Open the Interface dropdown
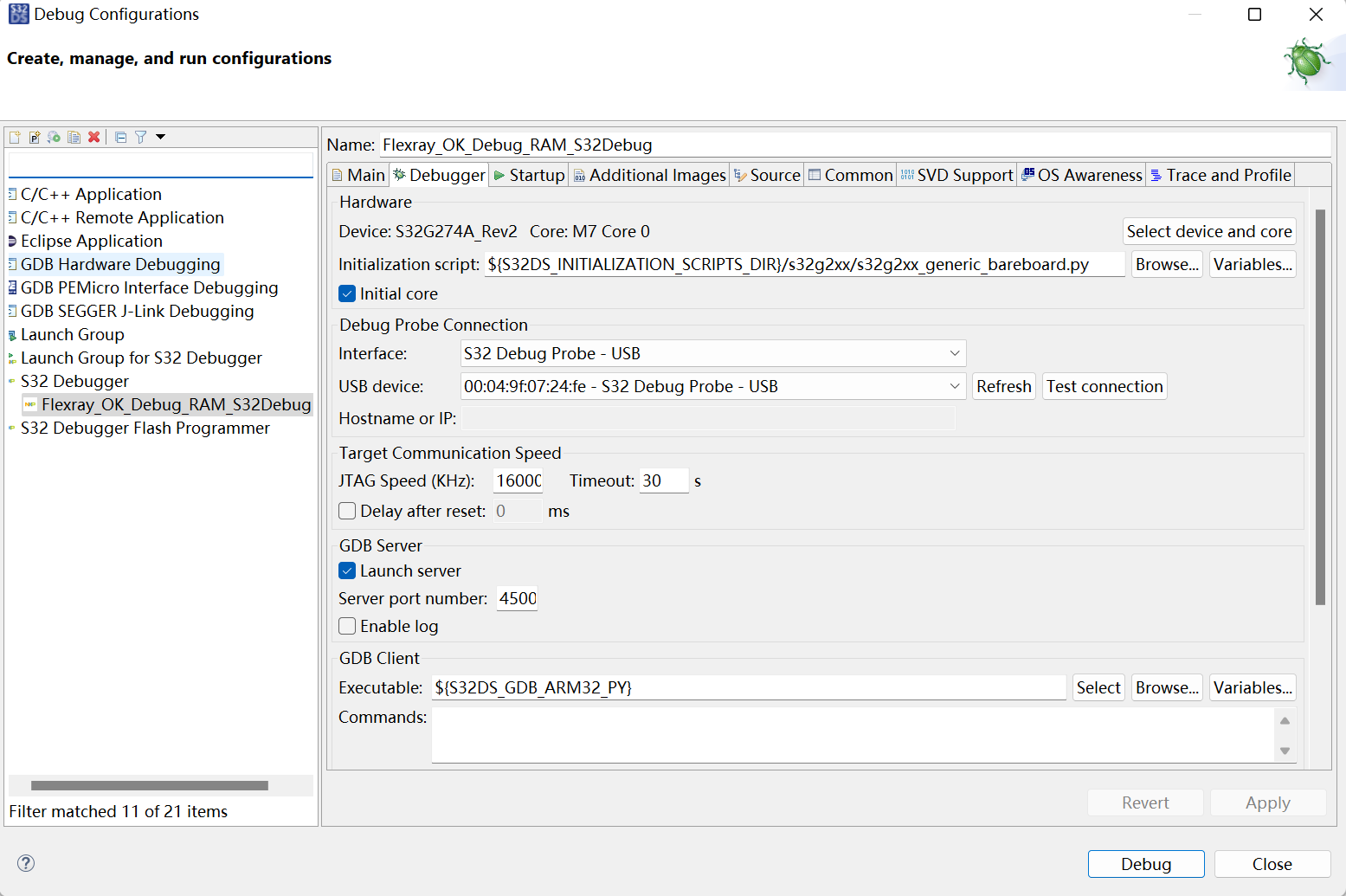The image size is (1346, 896). [x=713, y=353]
